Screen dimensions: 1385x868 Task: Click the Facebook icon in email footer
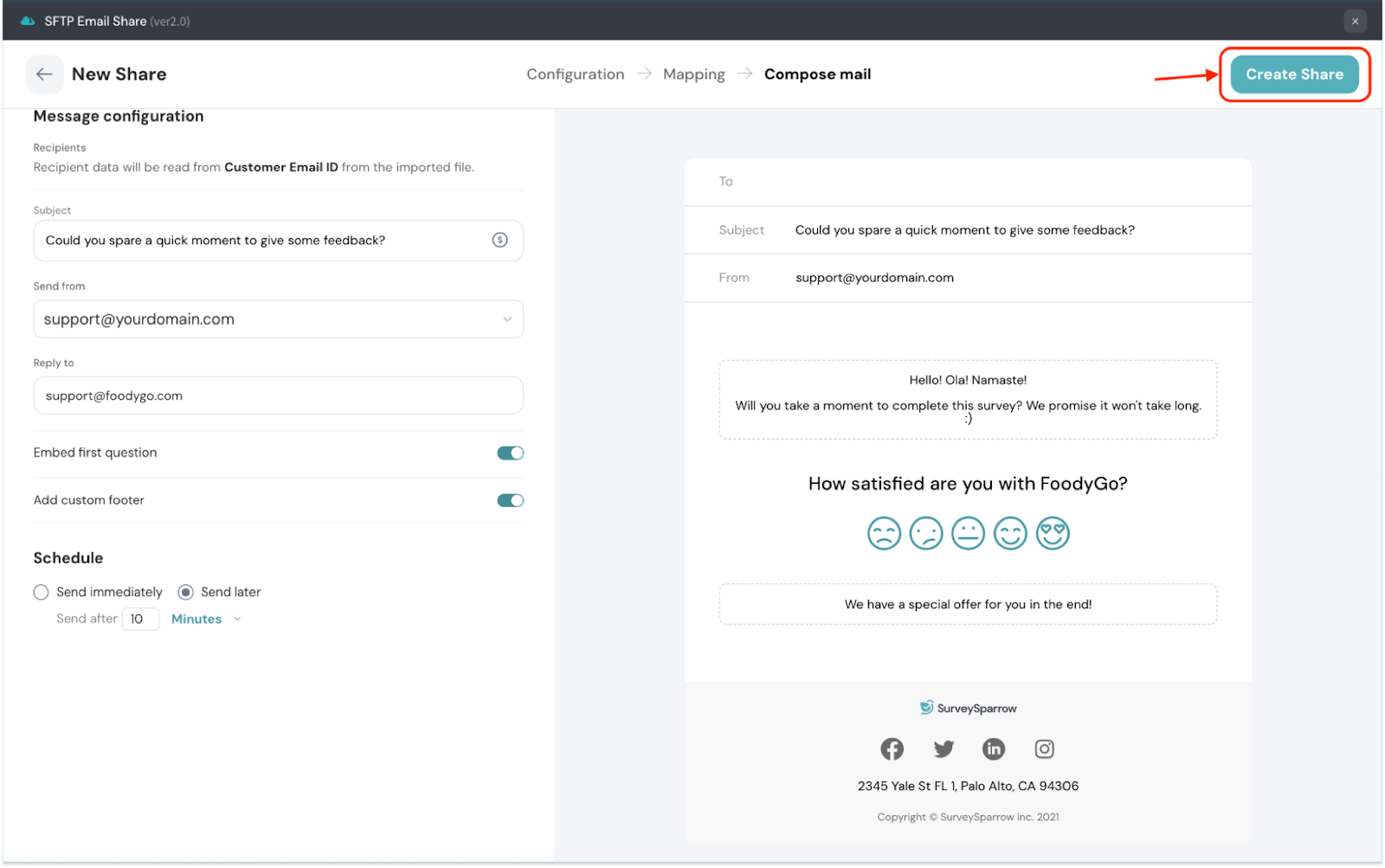pos(892,749)
